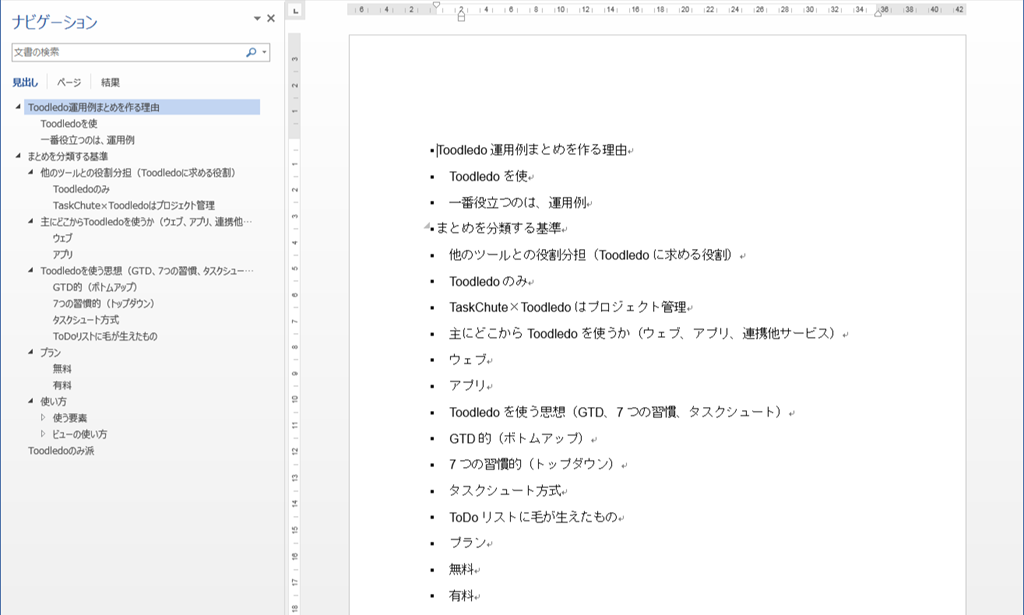Viewport: 1024px width, 615px height.
Task: Select 他のツールとの役割分担 heading in navigation
Action: 138,172
